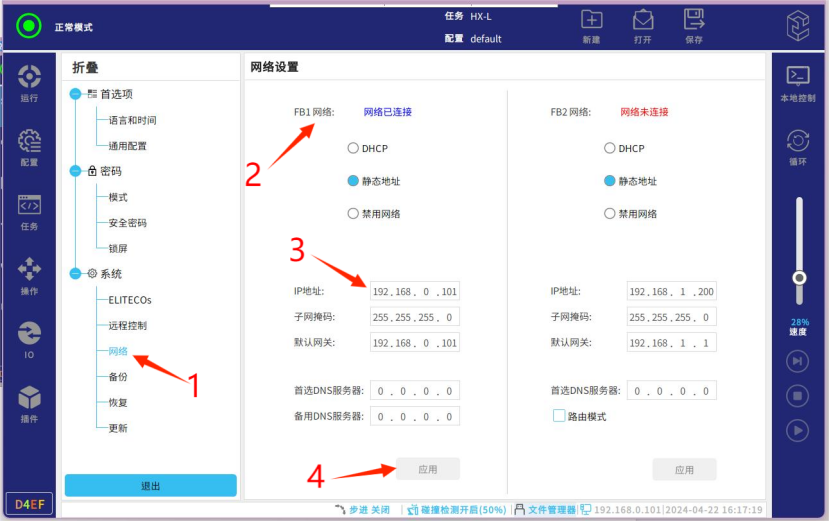Screen dimensions: 830x522
Task: Click the 应用 button under FB1 settings
Action: (x=428, y=469)
